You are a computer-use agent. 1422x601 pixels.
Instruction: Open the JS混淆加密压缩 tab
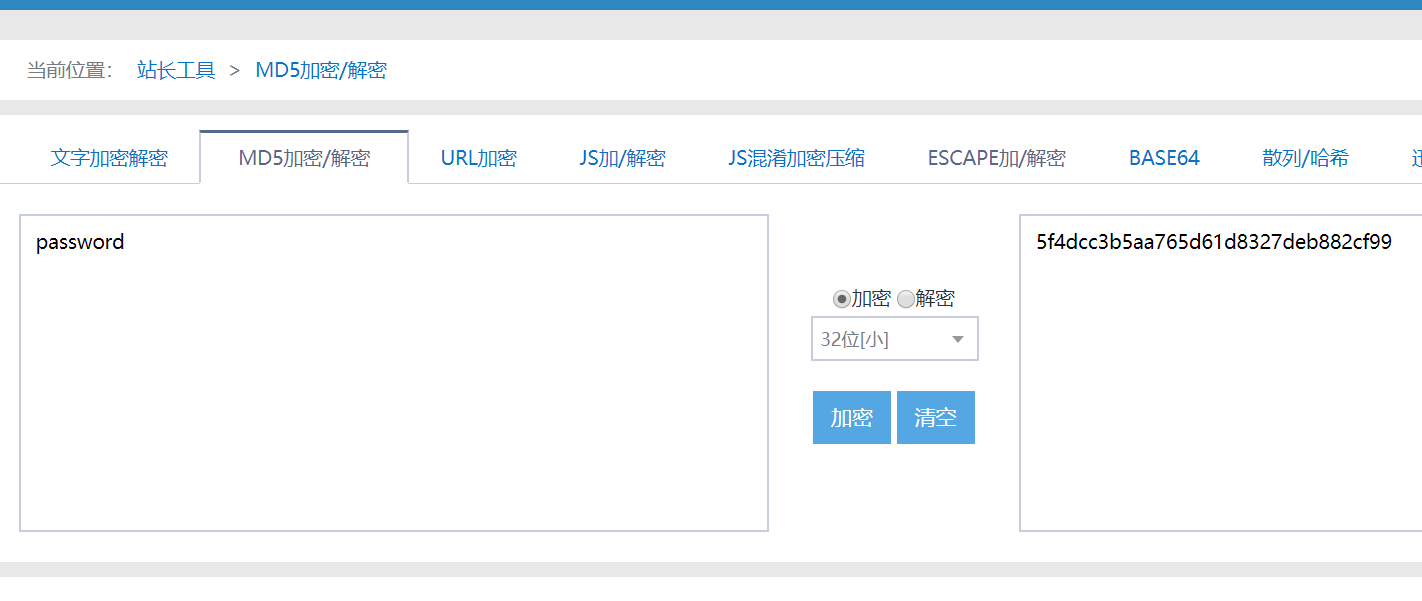point(796,158)
